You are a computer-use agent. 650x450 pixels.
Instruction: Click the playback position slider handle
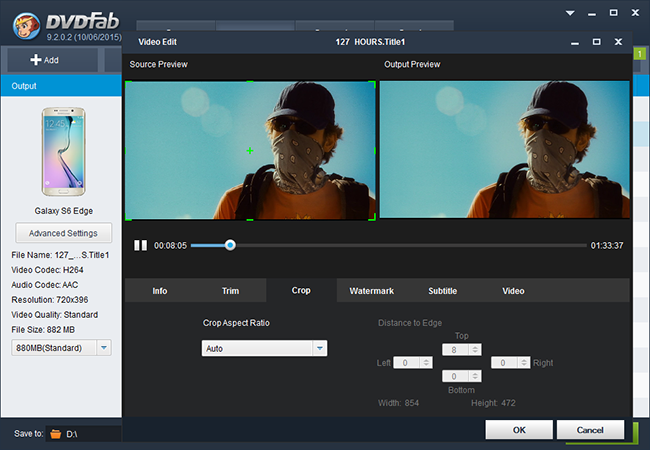(230, 245)
